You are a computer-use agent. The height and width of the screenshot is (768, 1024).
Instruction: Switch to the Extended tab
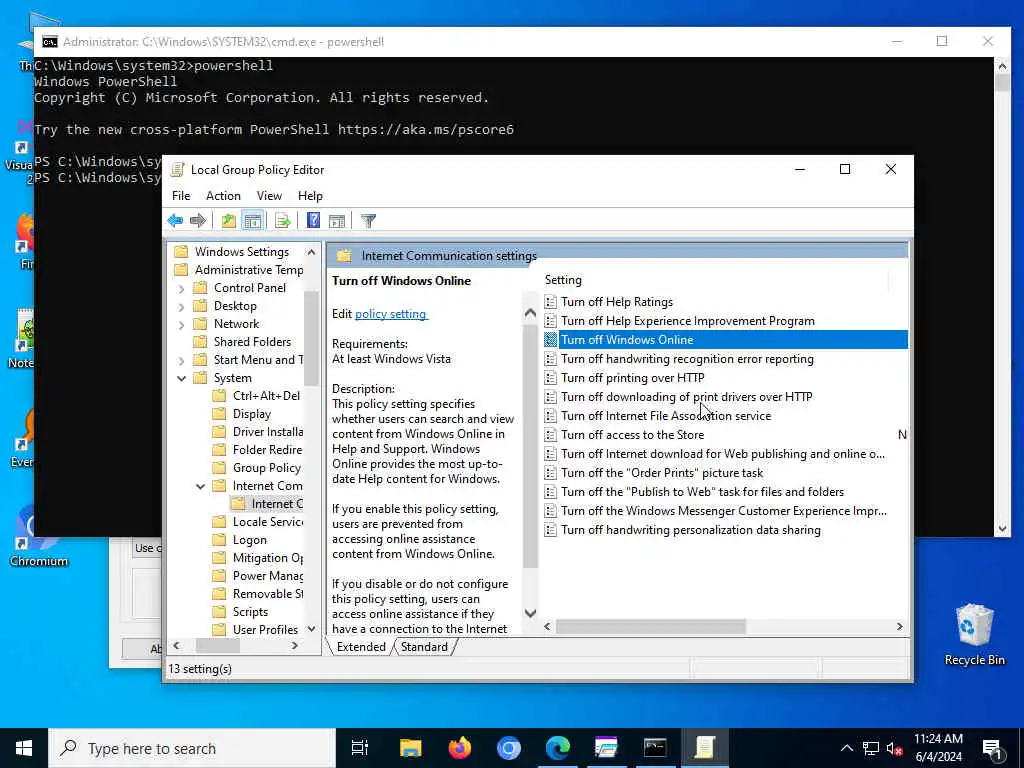(x=360, y=647)
